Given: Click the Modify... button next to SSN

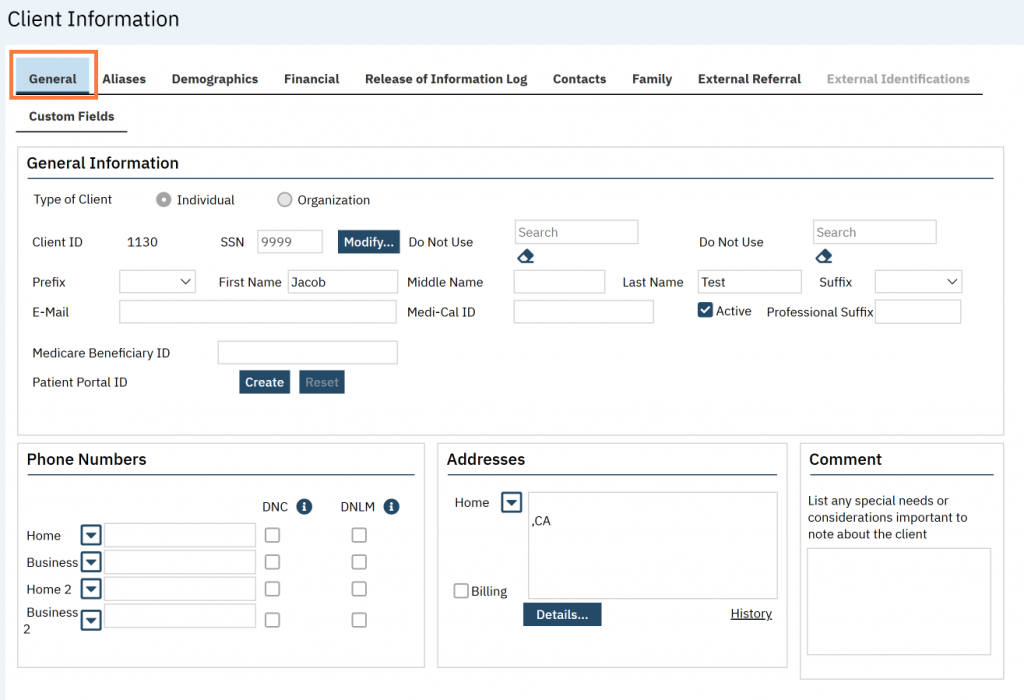Looking at the screenshot, I should (369, 242).
